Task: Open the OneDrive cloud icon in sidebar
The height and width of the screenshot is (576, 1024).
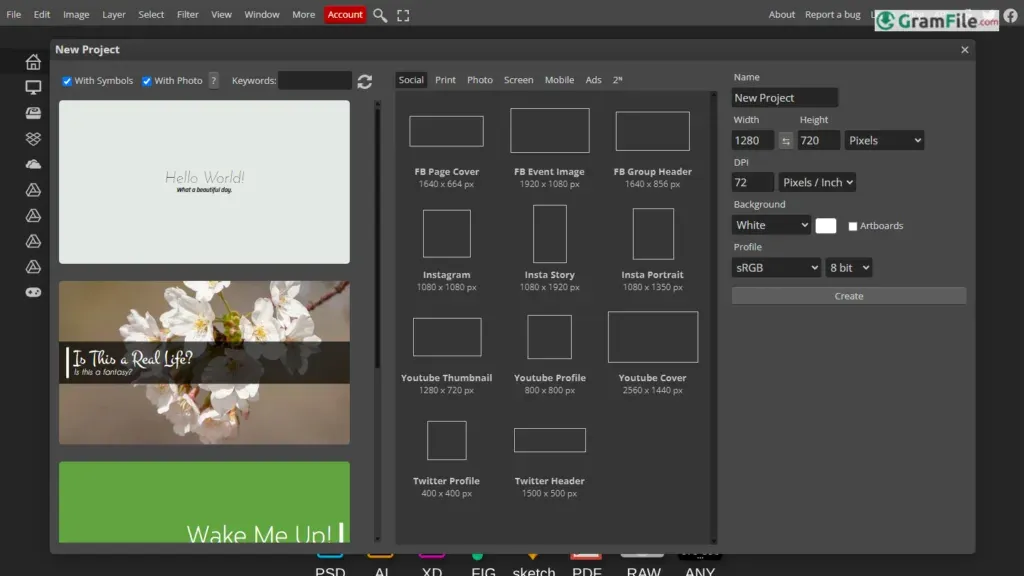Action: (33, 164)
